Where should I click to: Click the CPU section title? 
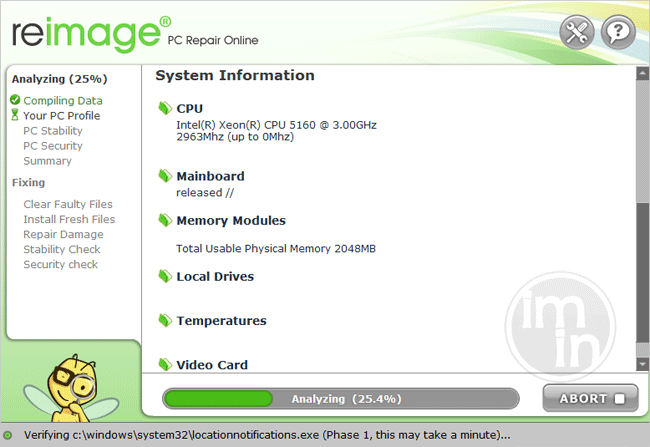pos(189,109)
